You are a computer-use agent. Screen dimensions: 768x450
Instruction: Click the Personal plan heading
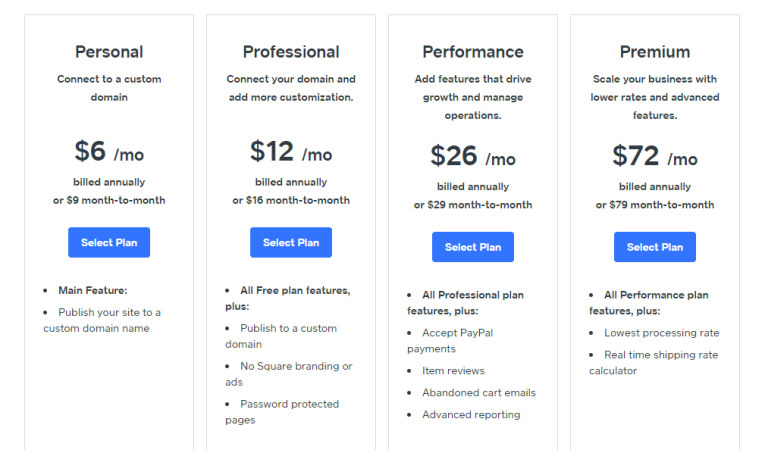tap(109, 52)
